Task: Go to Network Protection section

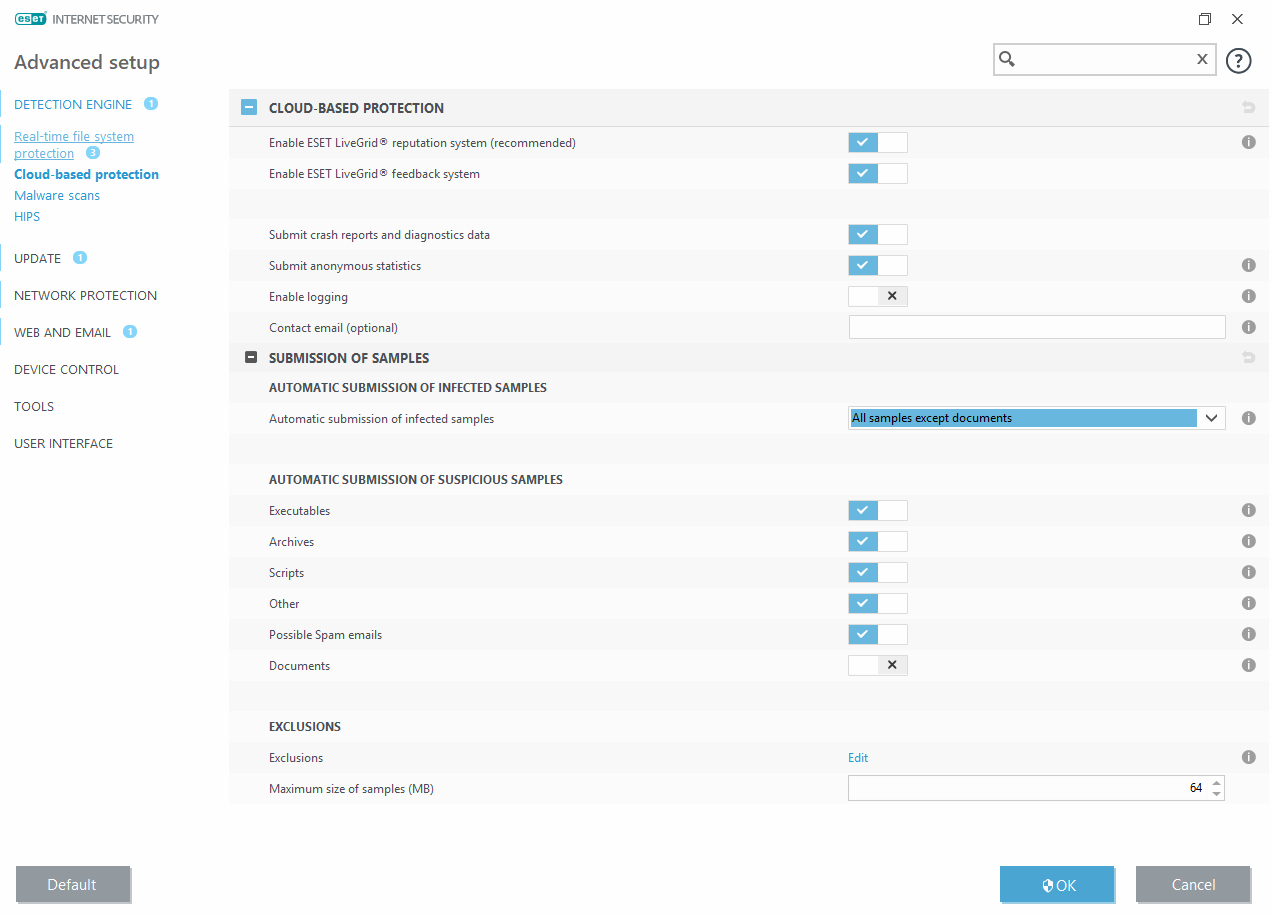Action: click(x=85, y=295)
